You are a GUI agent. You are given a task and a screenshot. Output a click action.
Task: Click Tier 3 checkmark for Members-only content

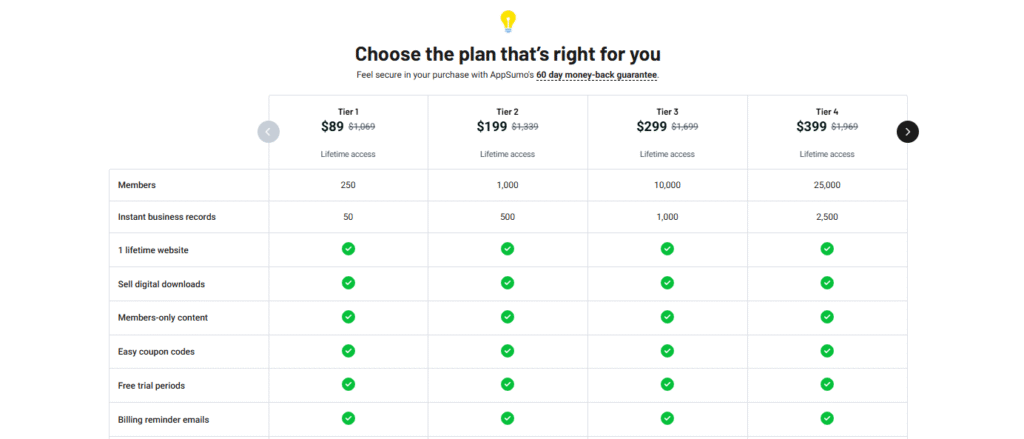pos(667,317)
